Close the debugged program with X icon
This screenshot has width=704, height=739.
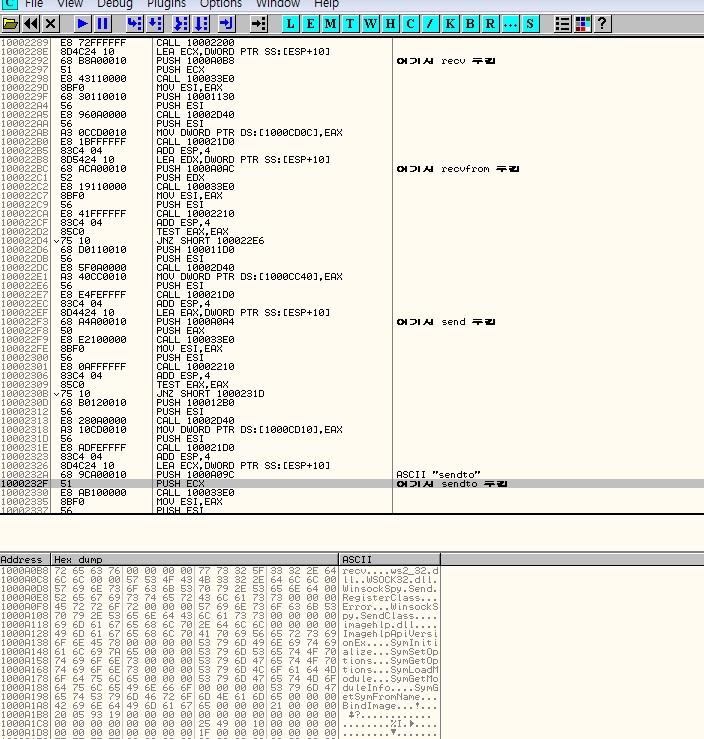point(51,24)
